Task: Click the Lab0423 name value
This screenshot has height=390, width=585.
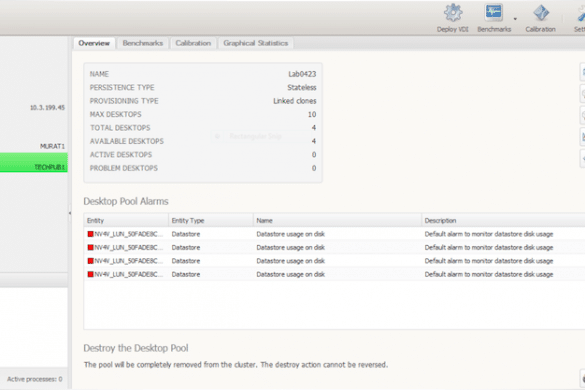Action: (x=302, y=74)
